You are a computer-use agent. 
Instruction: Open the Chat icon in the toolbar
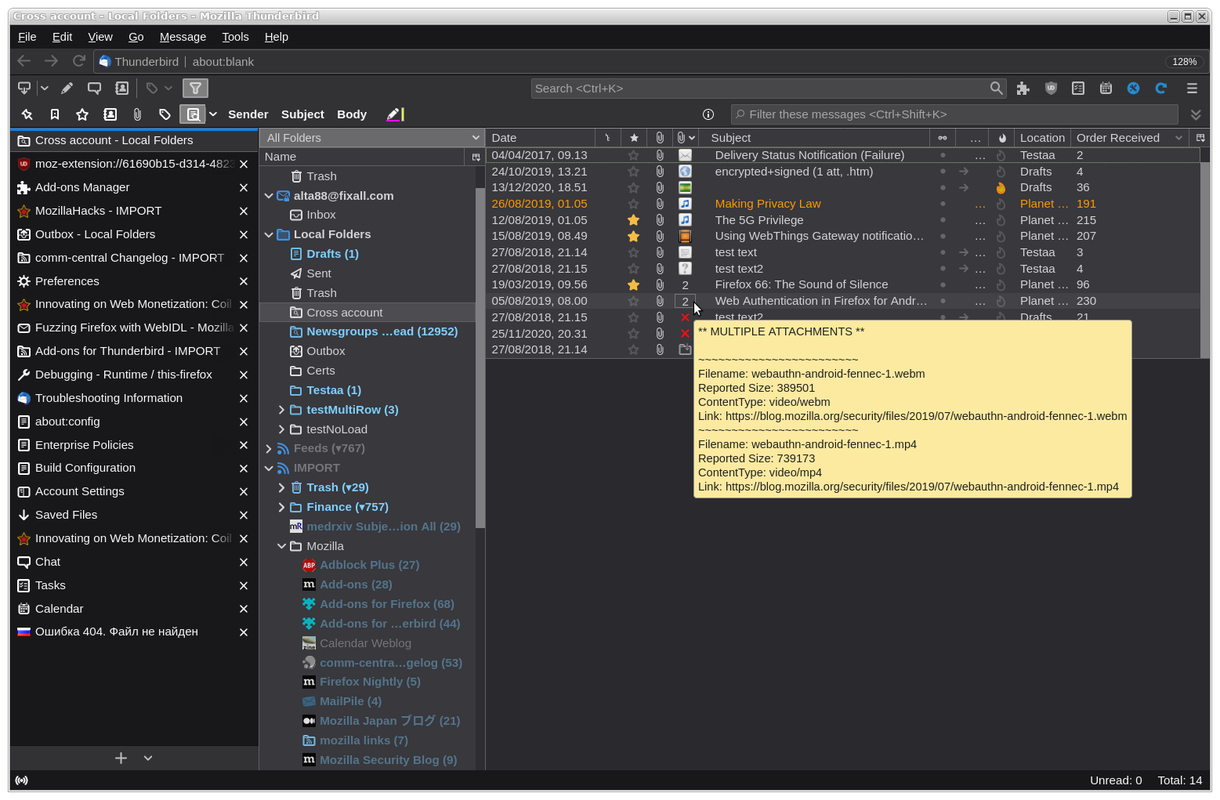94,88
